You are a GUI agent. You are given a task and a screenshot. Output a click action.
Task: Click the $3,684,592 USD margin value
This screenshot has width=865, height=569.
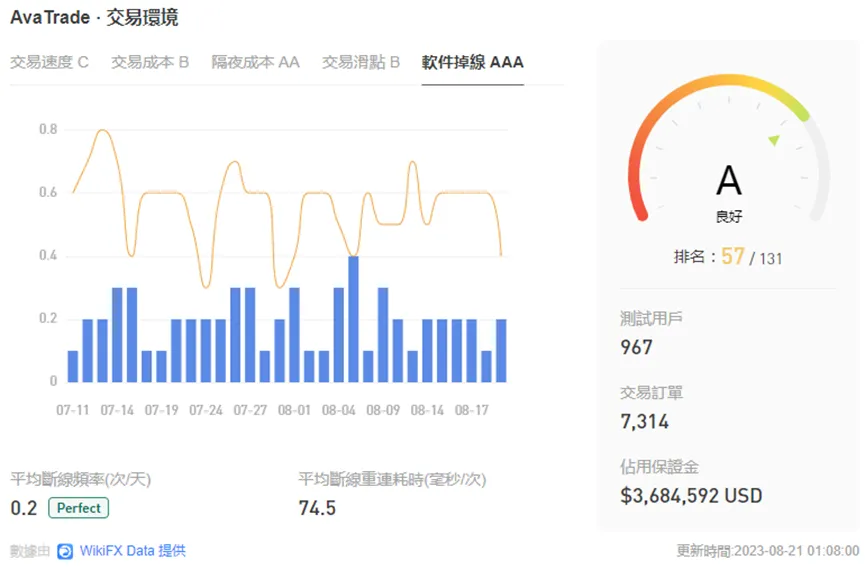click(691, 496)
